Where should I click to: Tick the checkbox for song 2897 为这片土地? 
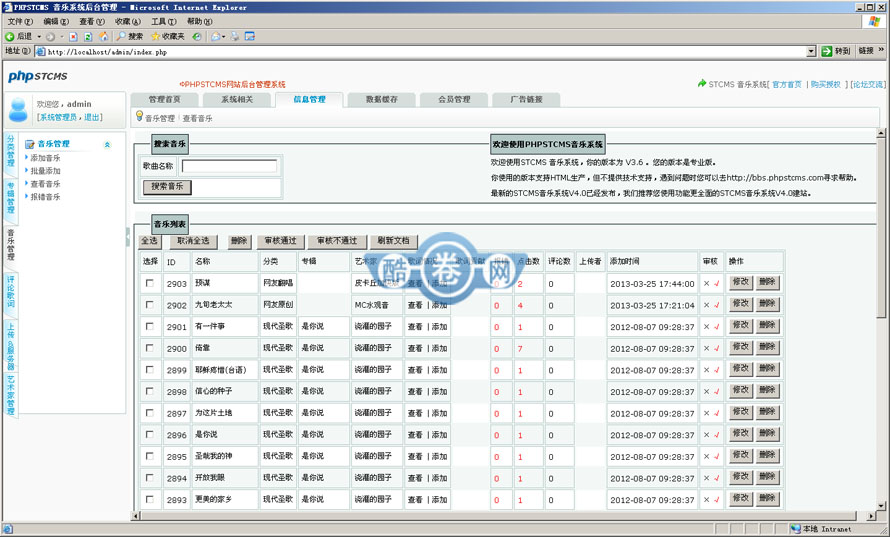tap(150, 413)
